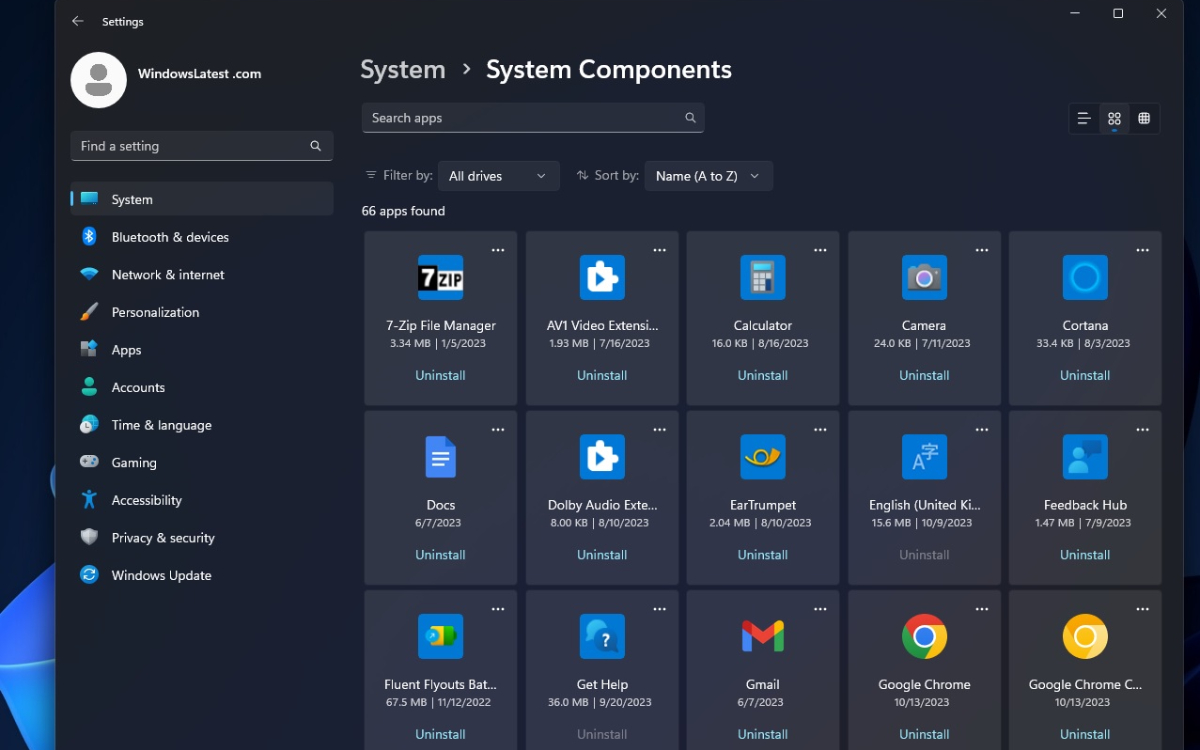Open Network & internet settings
Image resolution: width=1200 pixels, height=750 pixels.
202,274
